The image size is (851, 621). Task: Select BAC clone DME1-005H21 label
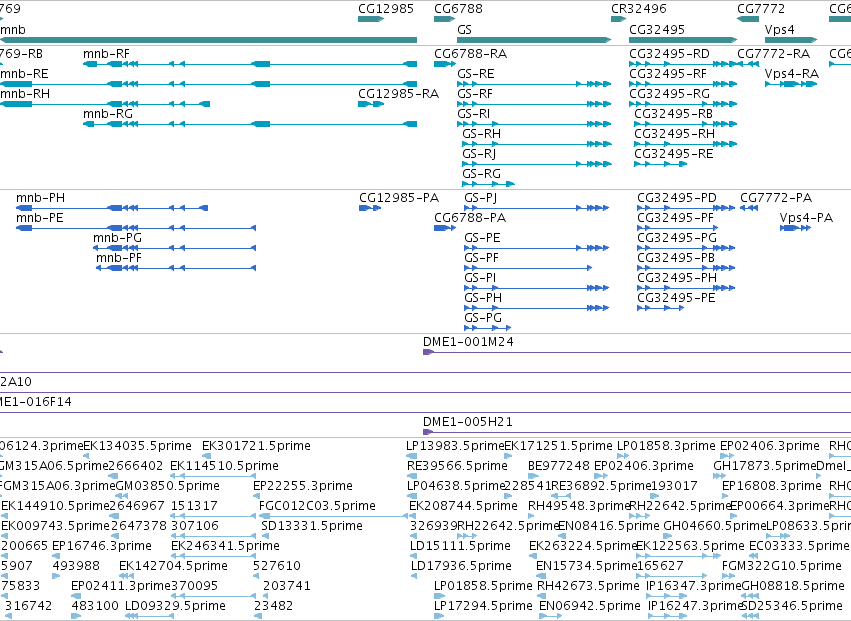click(468, 422)
